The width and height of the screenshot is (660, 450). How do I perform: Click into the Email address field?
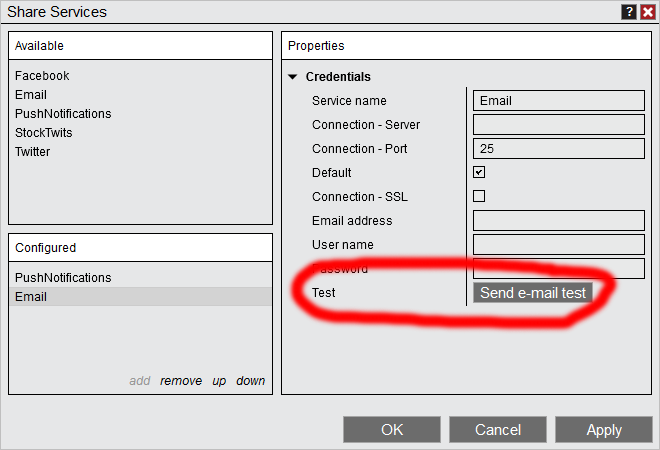(x=559, y=221)
